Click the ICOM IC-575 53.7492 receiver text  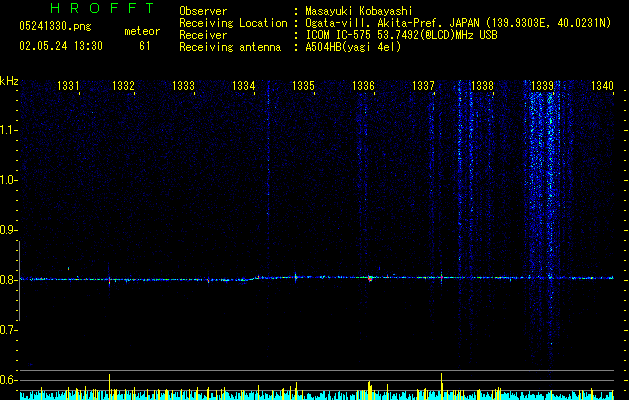click(401, 35)
